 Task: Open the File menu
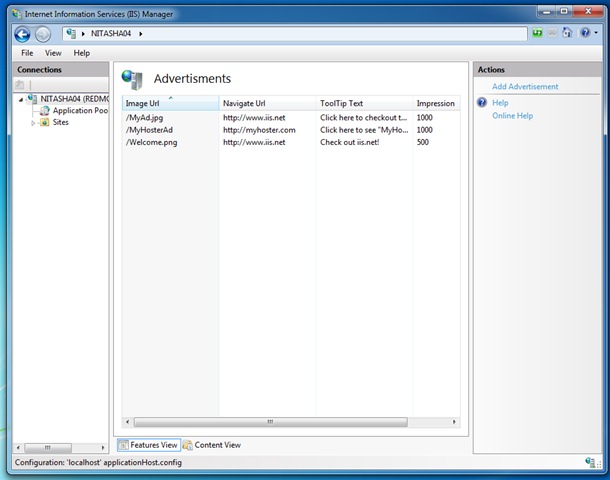click(x=27, y=53)
